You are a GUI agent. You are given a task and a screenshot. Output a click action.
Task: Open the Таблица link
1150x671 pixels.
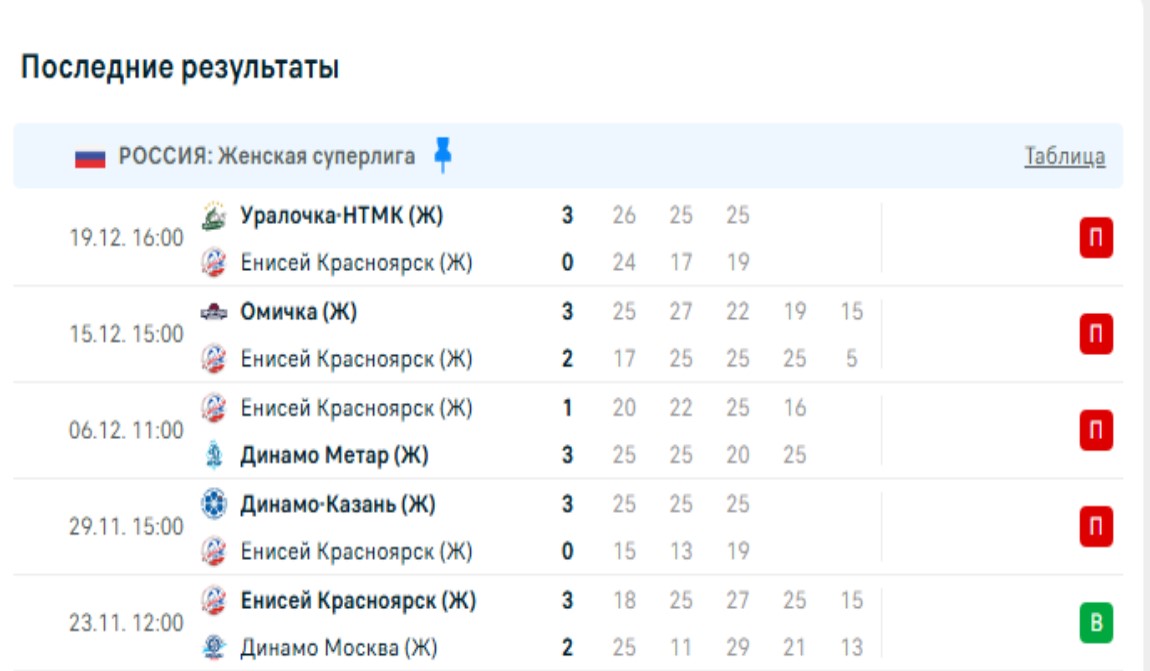[x=1064, y=157]
